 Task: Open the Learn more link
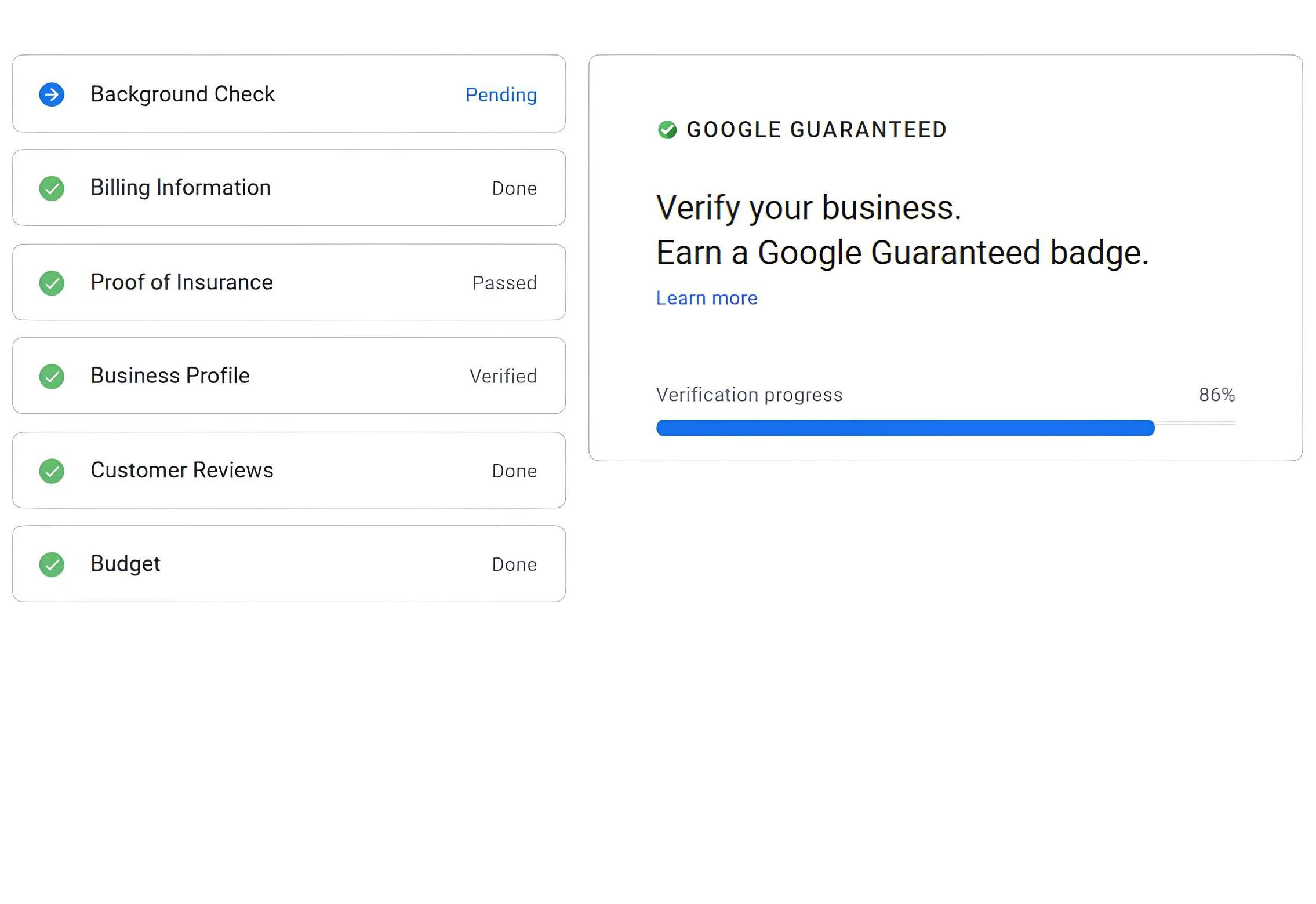coord(707,298)
